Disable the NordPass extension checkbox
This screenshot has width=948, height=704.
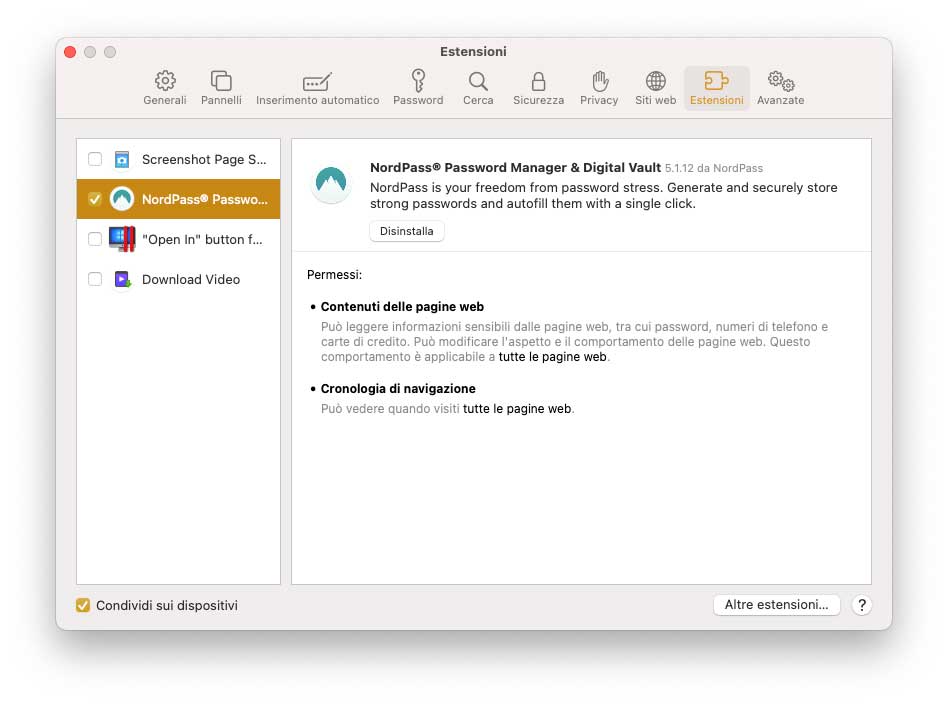pyautogui.click(x=95, y=199)
